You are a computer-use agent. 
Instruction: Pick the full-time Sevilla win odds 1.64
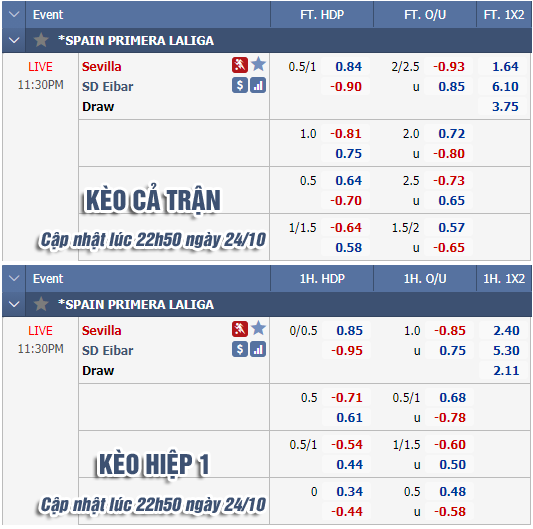[505, 66]
